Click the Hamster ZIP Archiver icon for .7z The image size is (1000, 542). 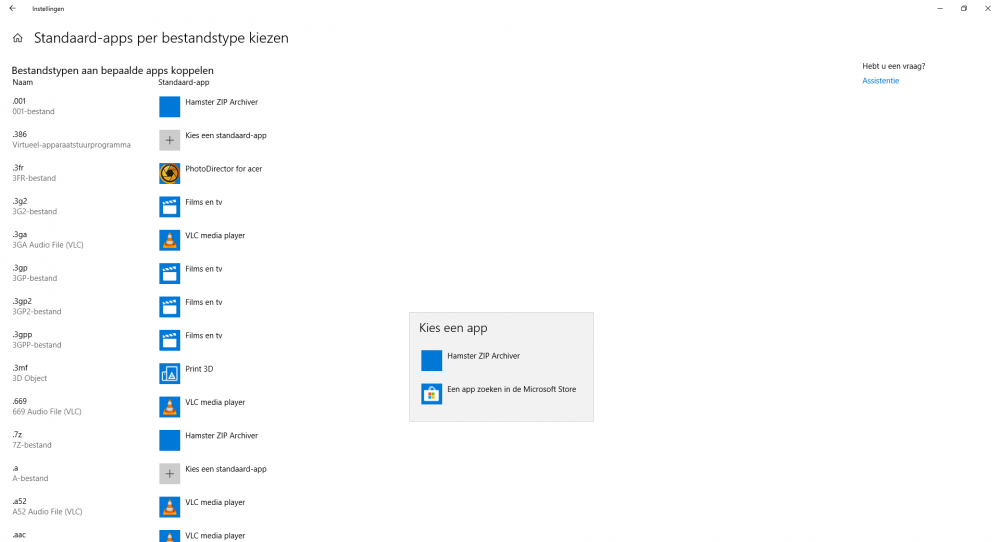pos(170,441)
